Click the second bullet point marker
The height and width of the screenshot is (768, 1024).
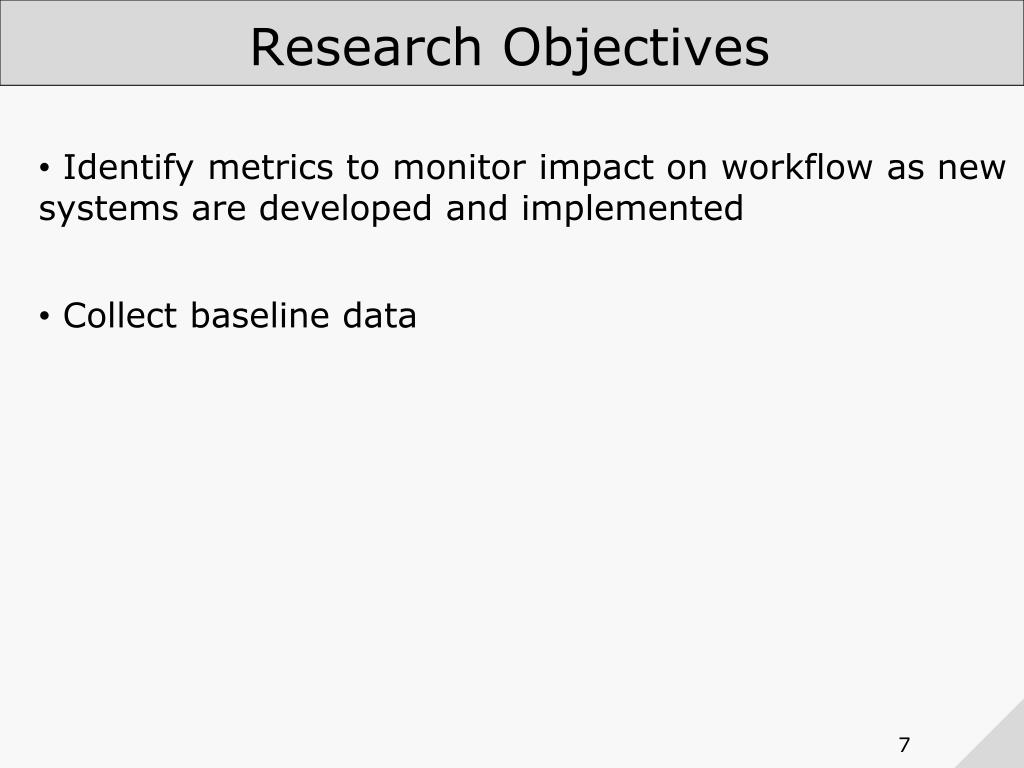(44, 317)
